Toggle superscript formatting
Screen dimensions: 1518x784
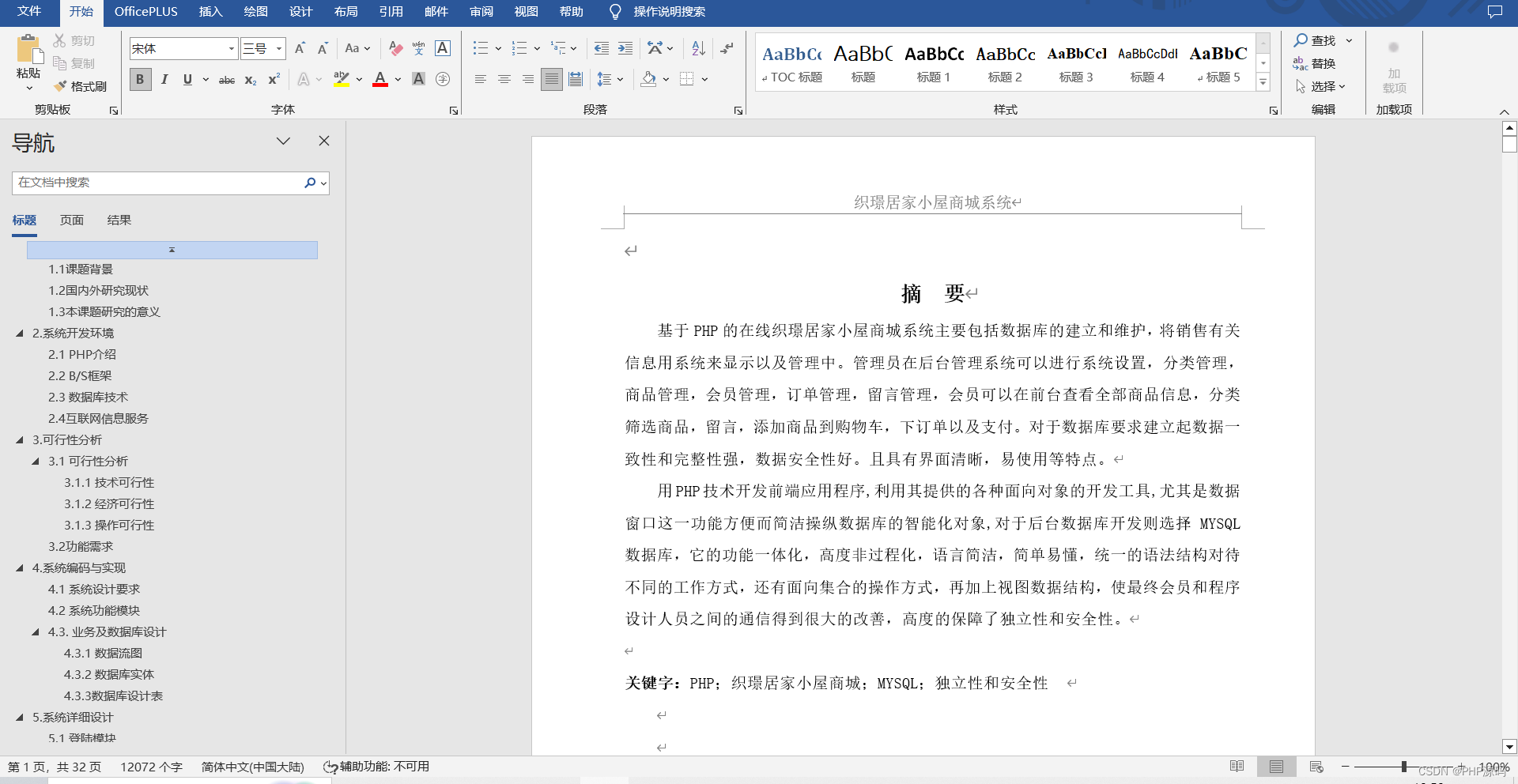pos(274,79)
